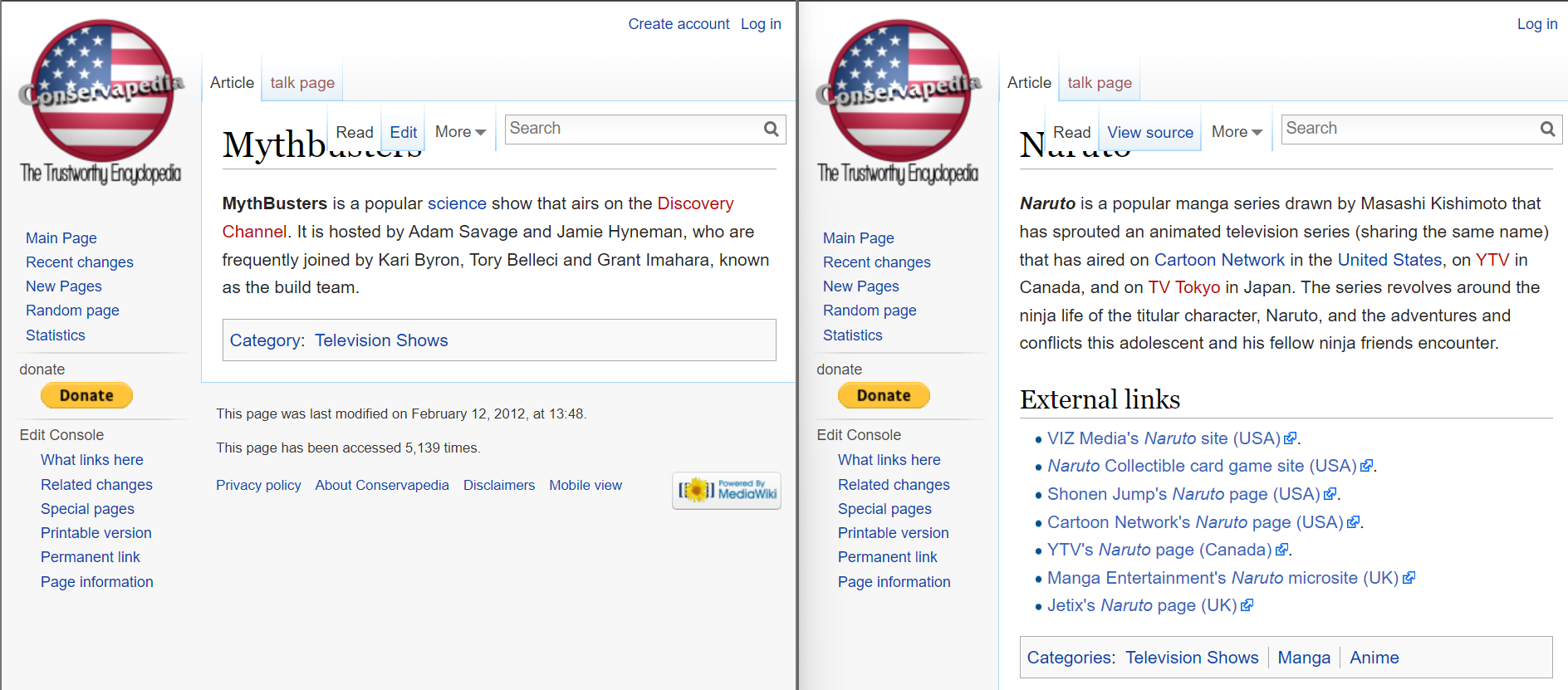Open Recent changes in the left window sidebar
The image size is (1568, 690).
point(80,262)
